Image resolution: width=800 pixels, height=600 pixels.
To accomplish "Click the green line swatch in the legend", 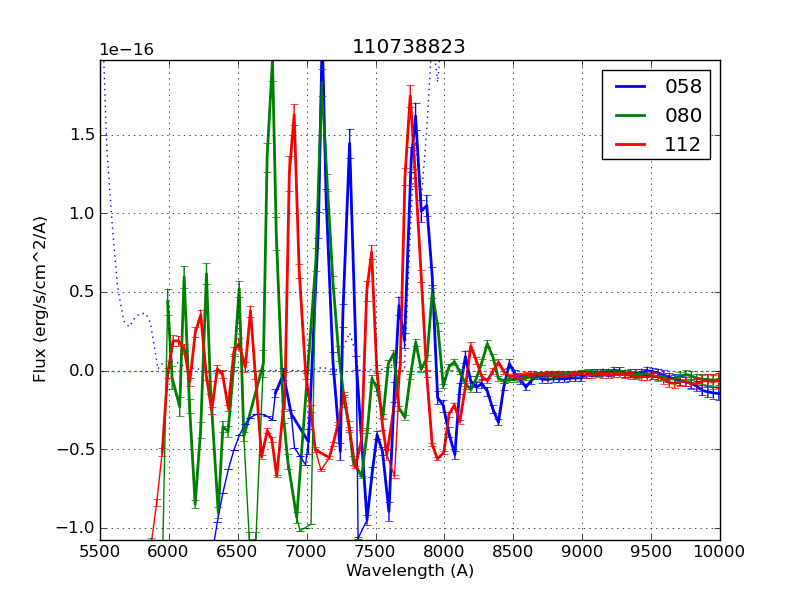I will (630, 115).
